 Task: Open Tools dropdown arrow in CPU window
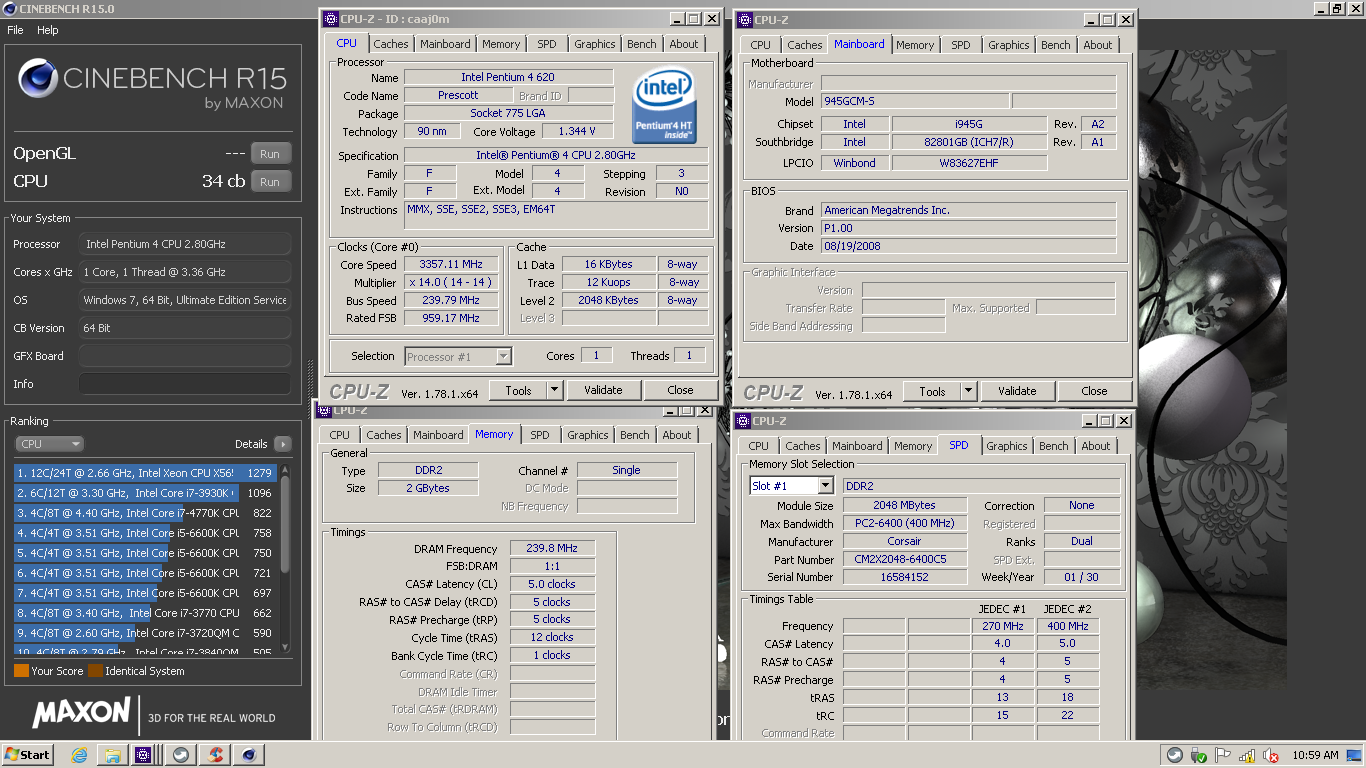coord(555,390)
